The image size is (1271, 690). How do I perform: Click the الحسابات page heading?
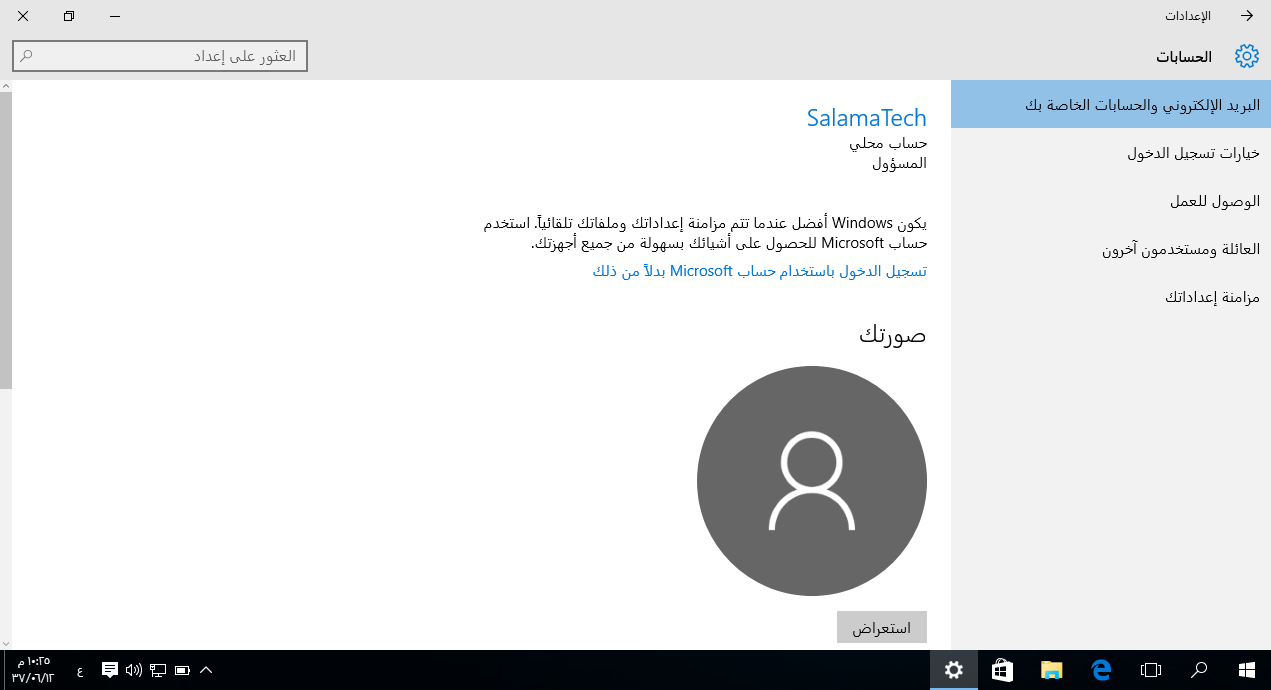click(1184, 57)
